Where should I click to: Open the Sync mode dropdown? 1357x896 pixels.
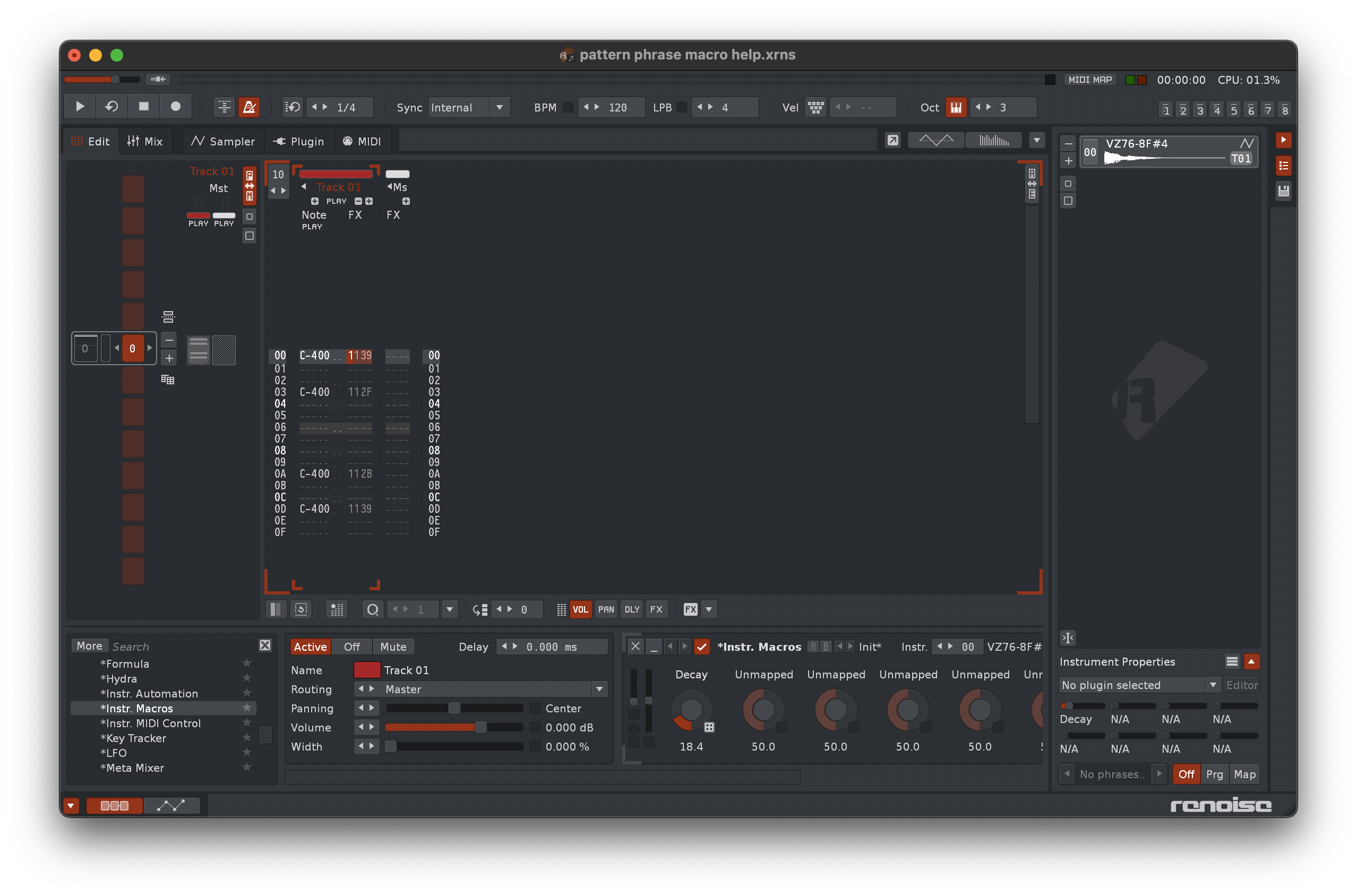[x=500, y=107]
